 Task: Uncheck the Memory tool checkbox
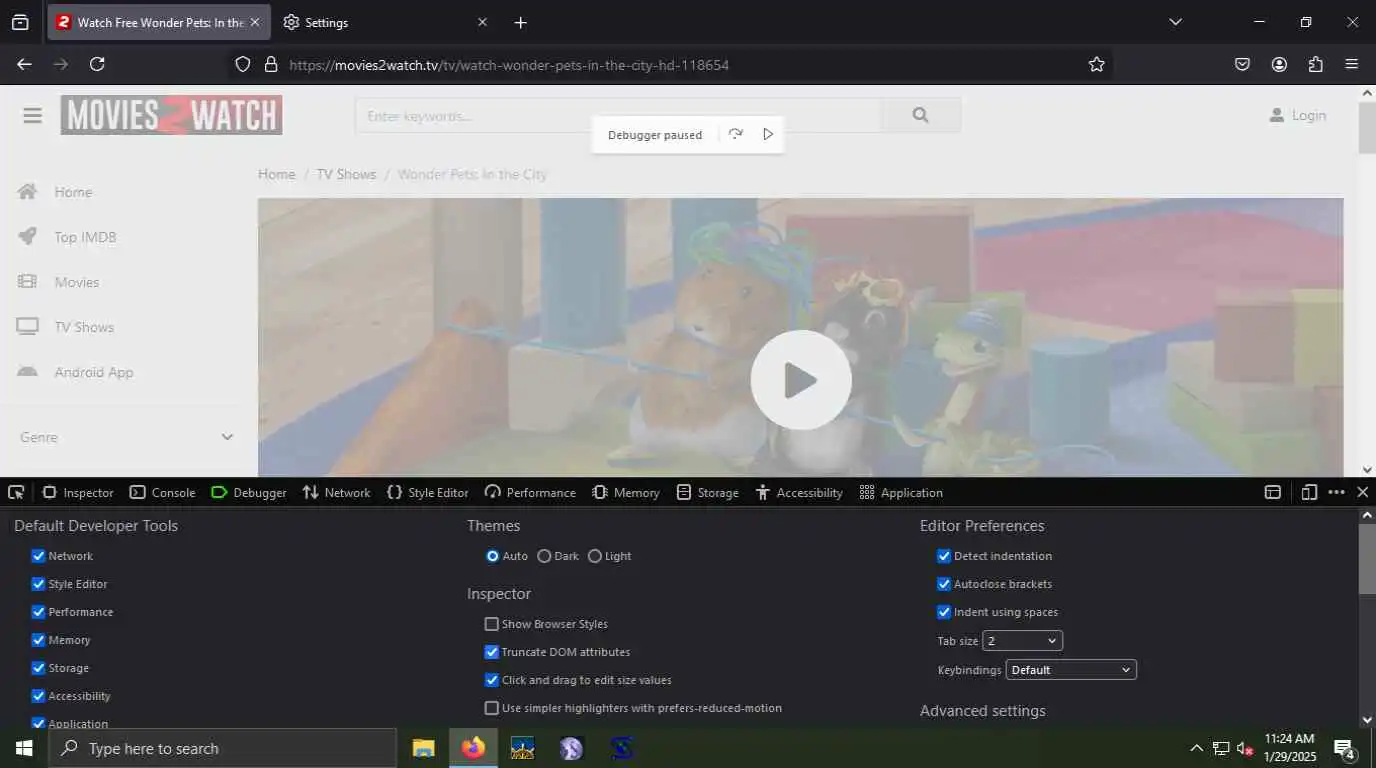click(38, 640)
